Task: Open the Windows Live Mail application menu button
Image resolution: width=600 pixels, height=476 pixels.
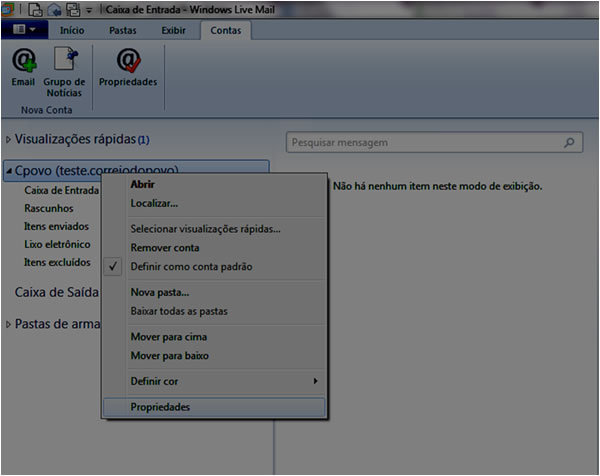Action: 24,29
